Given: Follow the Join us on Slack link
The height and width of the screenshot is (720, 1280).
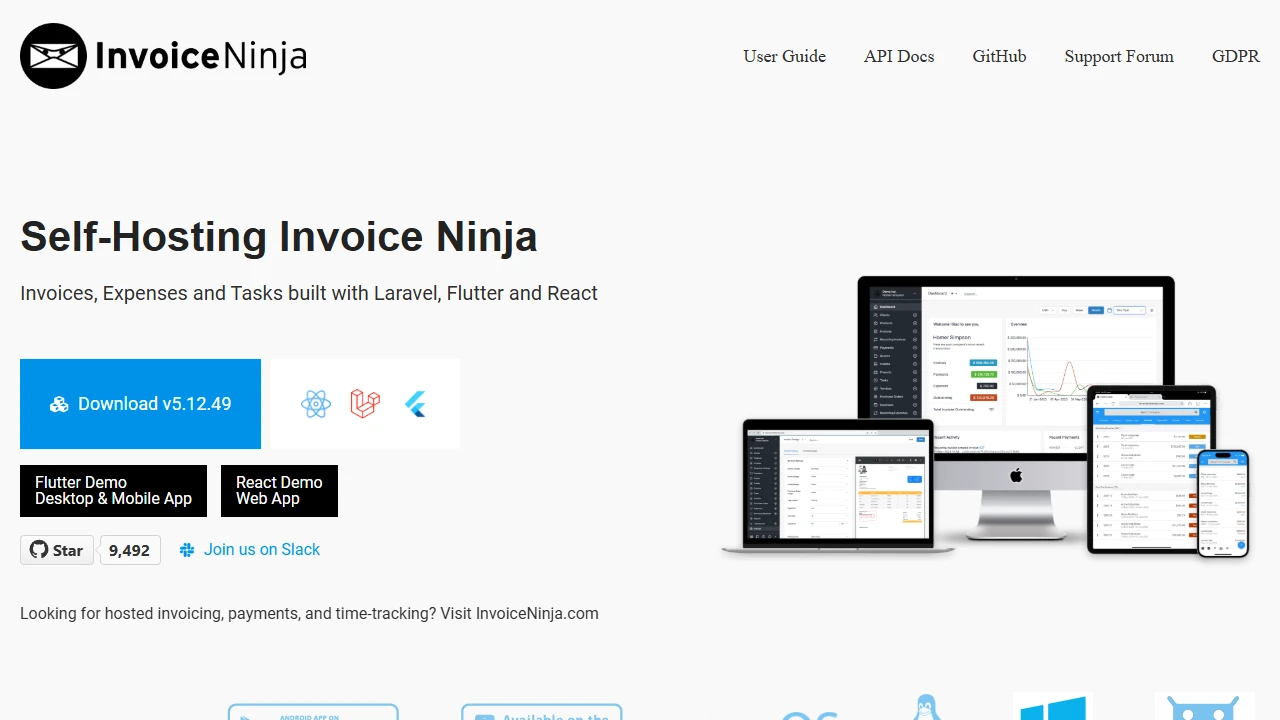Looking at the screenshot, I should pyautogui.click(x=261, y=550).
